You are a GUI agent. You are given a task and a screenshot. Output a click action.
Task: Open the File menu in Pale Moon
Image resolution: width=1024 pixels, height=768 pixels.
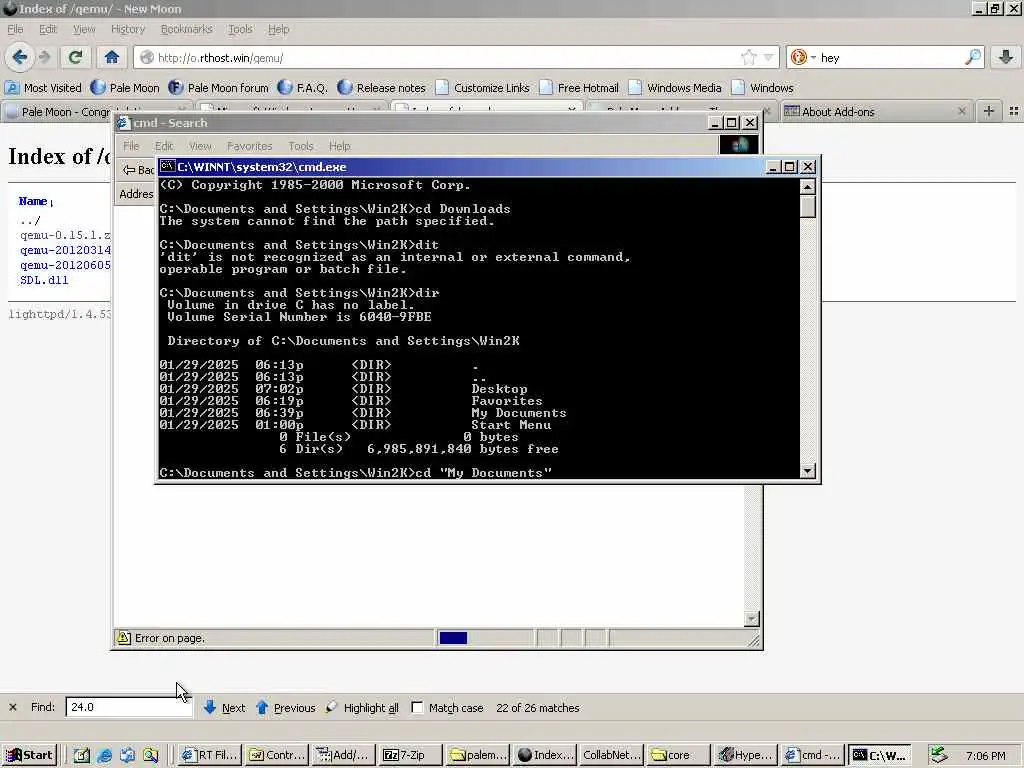15,29
